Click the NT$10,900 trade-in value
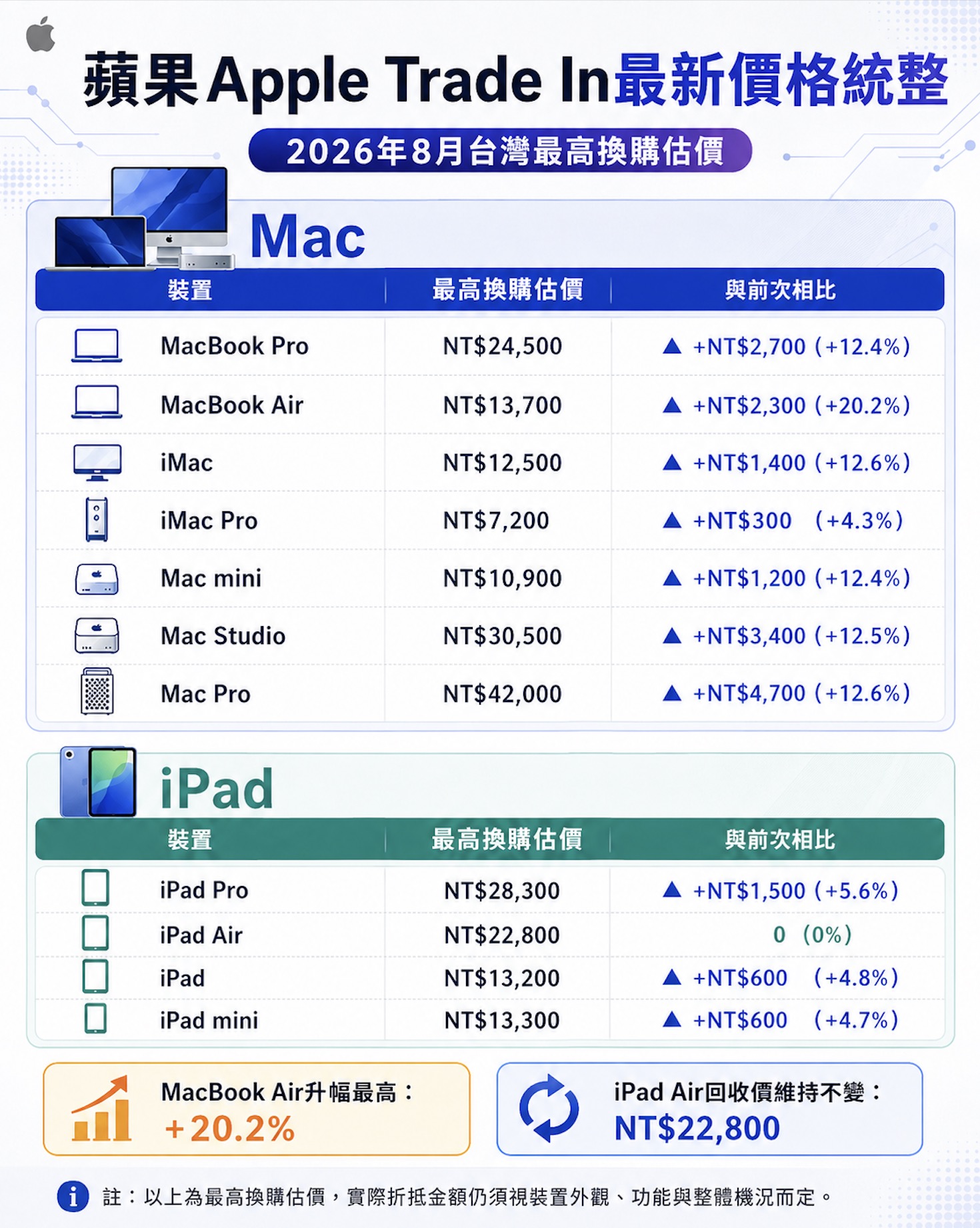The image size is (980, 1228). tap(503, 578)
